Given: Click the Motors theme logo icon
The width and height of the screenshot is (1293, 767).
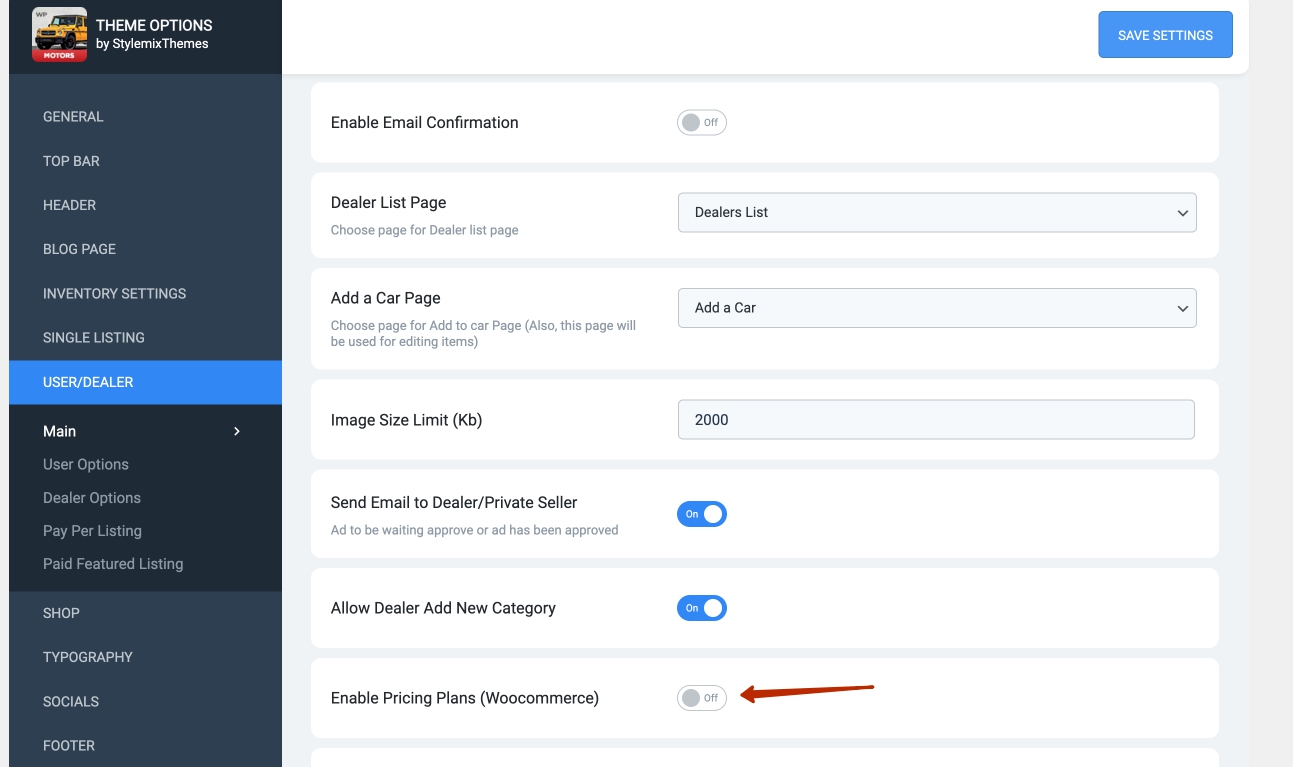Looking at the screenshot, I should click(59, 34).
